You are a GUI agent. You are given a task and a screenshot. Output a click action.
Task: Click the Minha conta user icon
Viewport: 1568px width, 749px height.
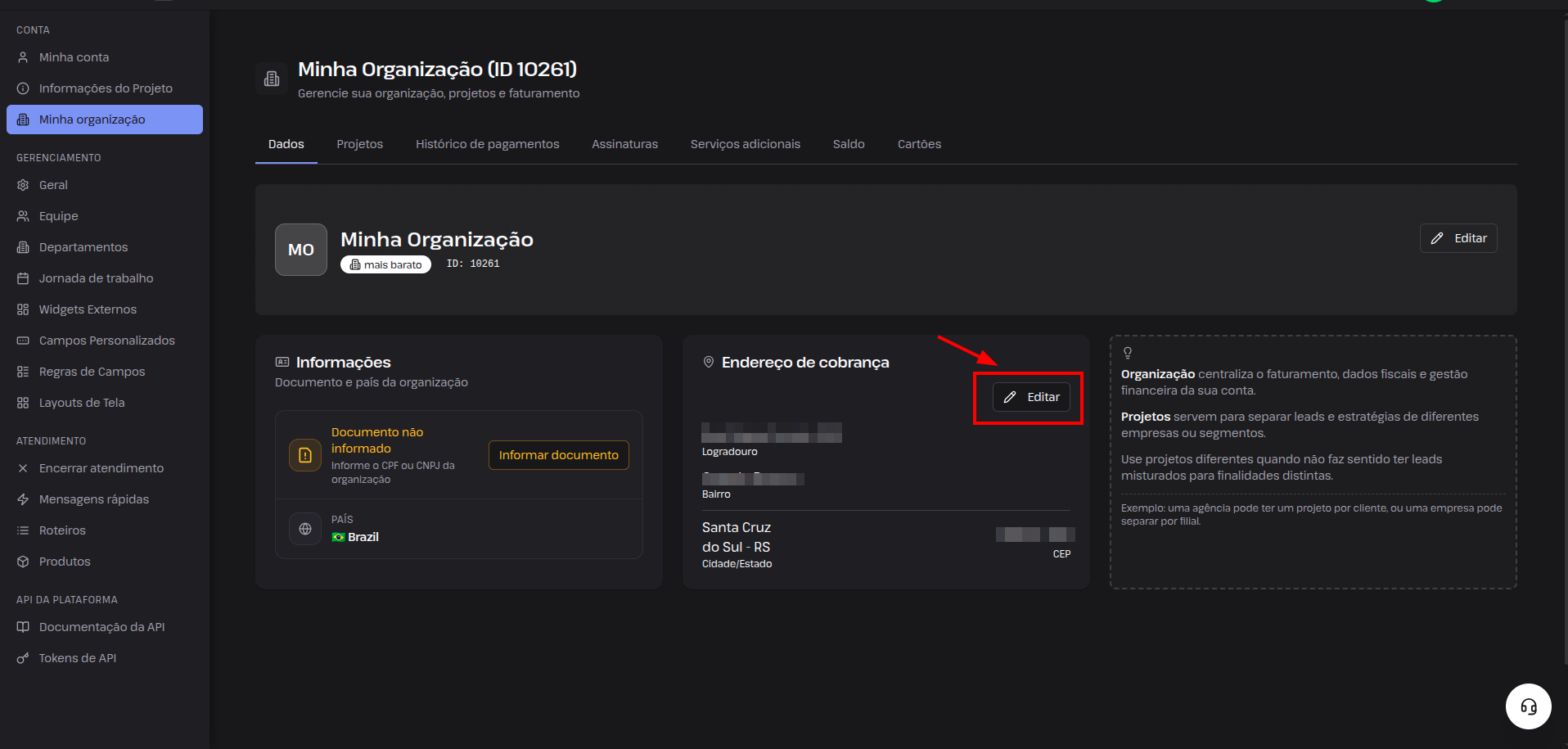coord(23,57)
